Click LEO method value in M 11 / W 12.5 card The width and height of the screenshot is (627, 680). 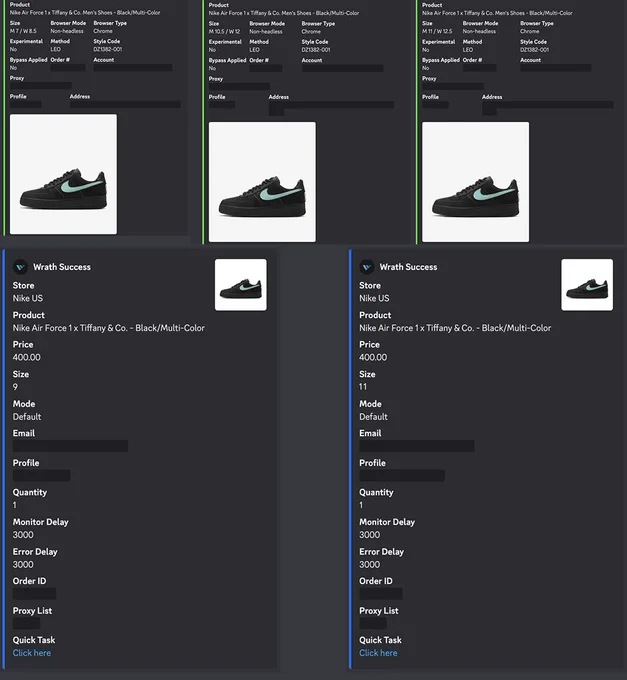pos(468,50)
